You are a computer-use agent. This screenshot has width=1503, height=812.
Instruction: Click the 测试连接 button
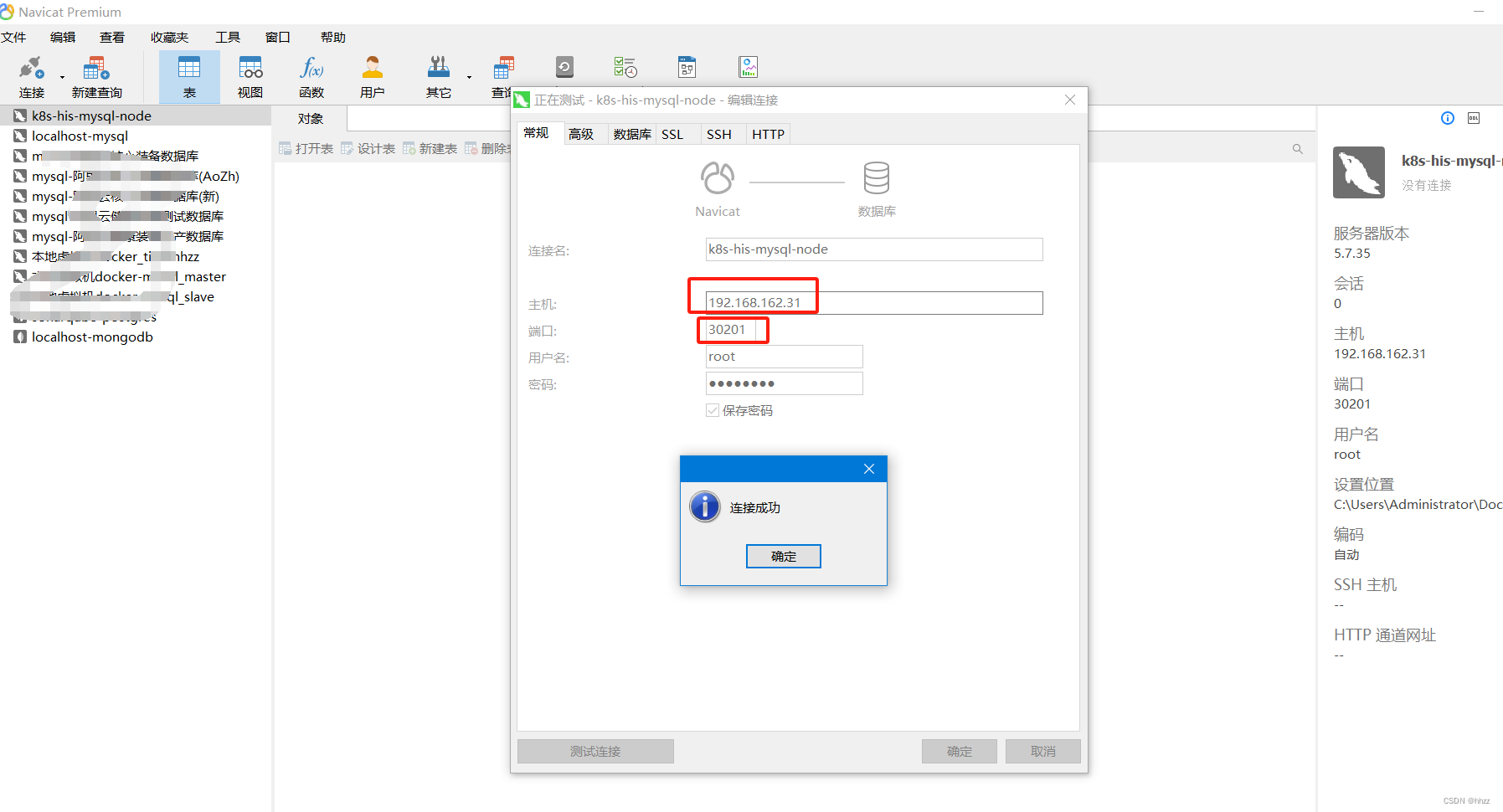click(x=595, y=751)
